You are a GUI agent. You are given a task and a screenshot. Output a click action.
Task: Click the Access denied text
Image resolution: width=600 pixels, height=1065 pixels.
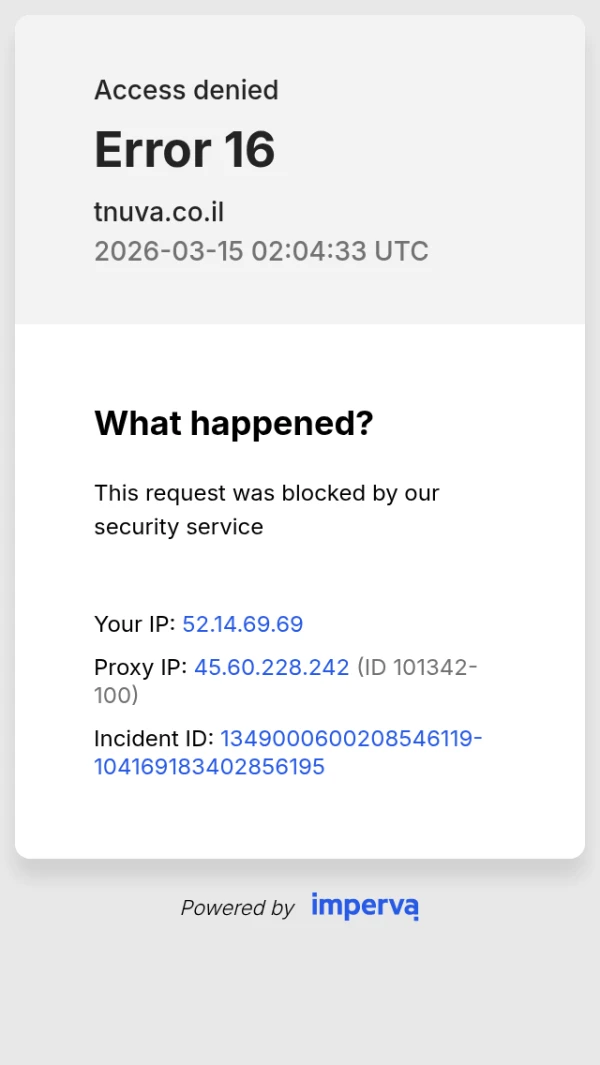pyautogui.click(x=186, y=90)
